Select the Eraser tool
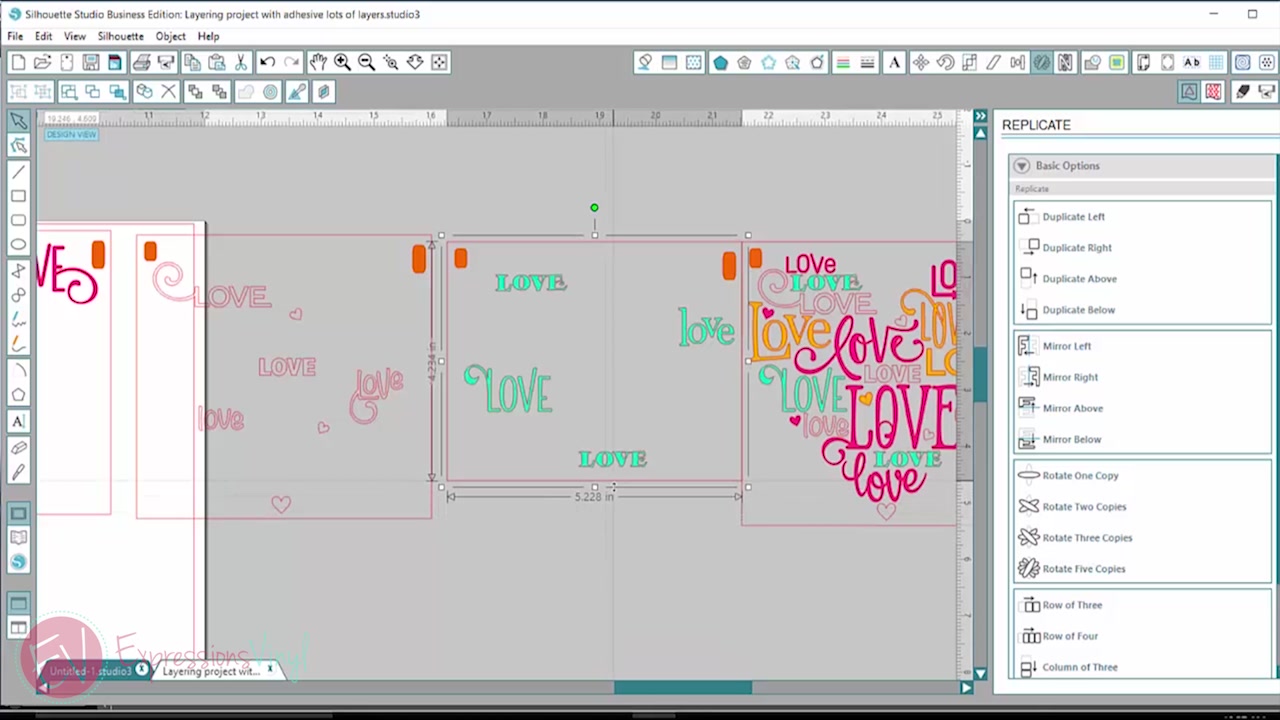The height and width of the screenshot is (720, 1280). [18, 447]
